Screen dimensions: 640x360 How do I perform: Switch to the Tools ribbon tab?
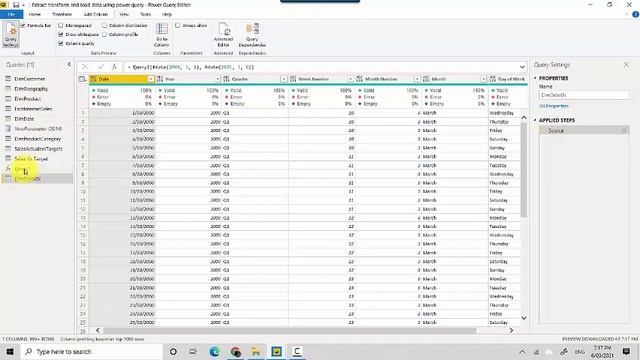tap(145, 14)
